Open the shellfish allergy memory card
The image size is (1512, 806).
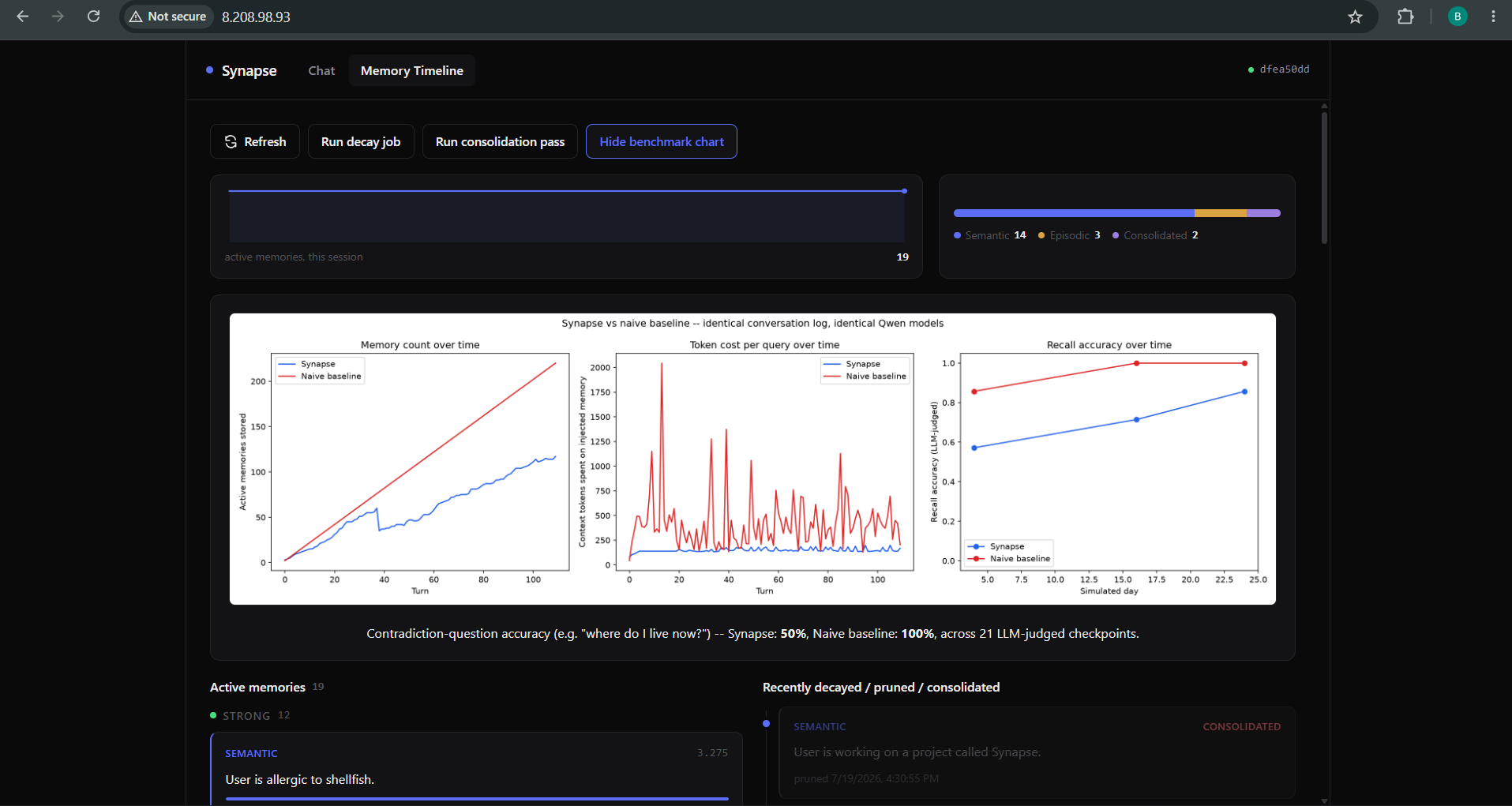[477, 769]
